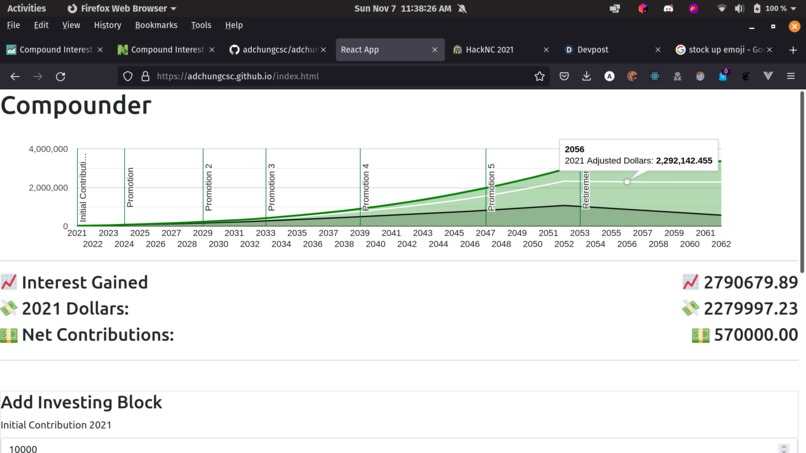The image size is (806, 453).
Task: Click the V-shaped extension icon
Action: click(x=768, y=76)
